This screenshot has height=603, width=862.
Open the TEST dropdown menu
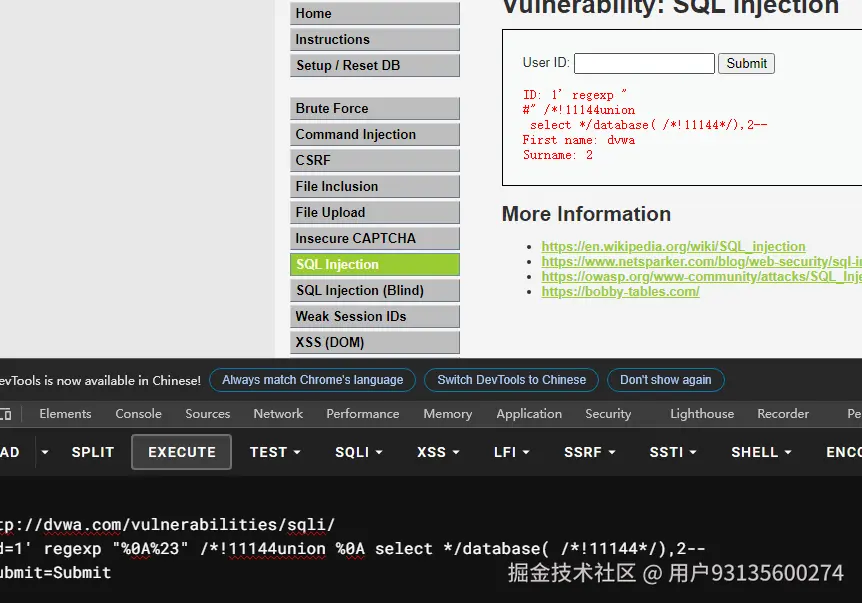click(x=275, y=452)
